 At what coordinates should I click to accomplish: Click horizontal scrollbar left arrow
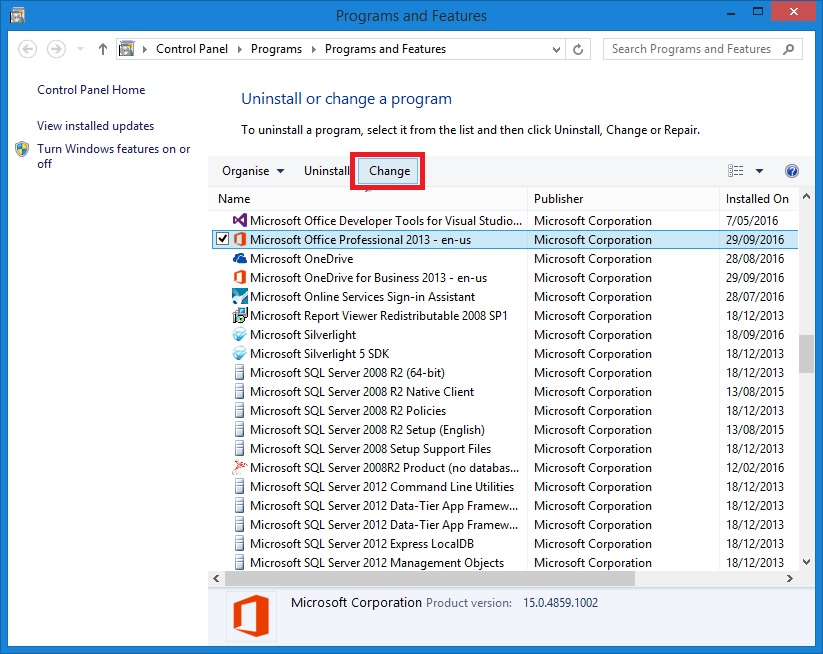click(x=216, y=578)
